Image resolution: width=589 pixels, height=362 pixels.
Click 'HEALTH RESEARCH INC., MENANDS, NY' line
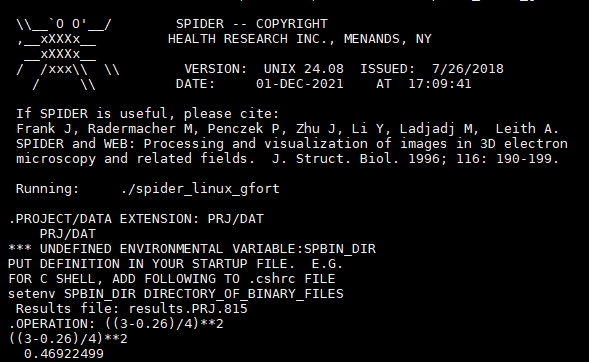pos(300,39)
